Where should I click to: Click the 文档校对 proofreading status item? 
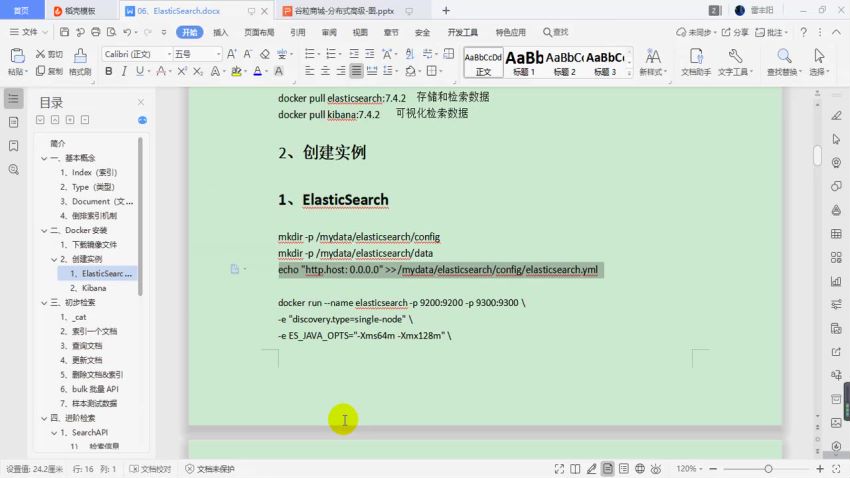pos(150,469)
